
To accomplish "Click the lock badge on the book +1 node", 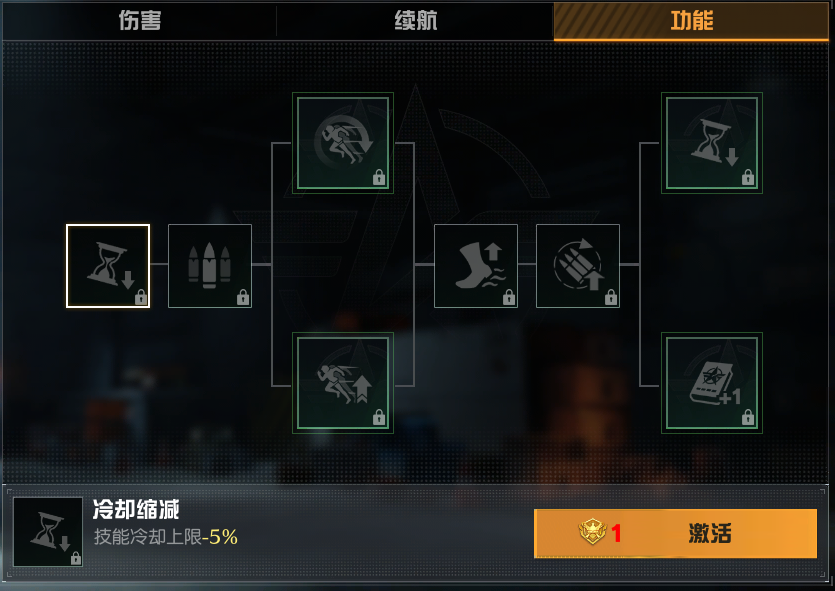I will (x=748, y=417).
